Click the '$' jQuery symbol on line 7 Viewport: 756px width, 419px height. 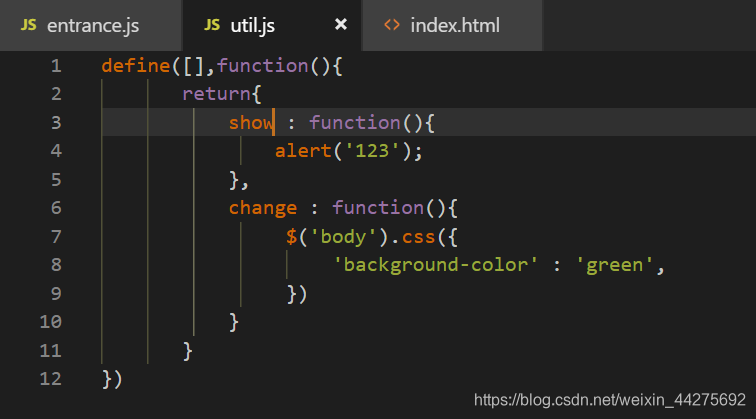tap(291, 237)
